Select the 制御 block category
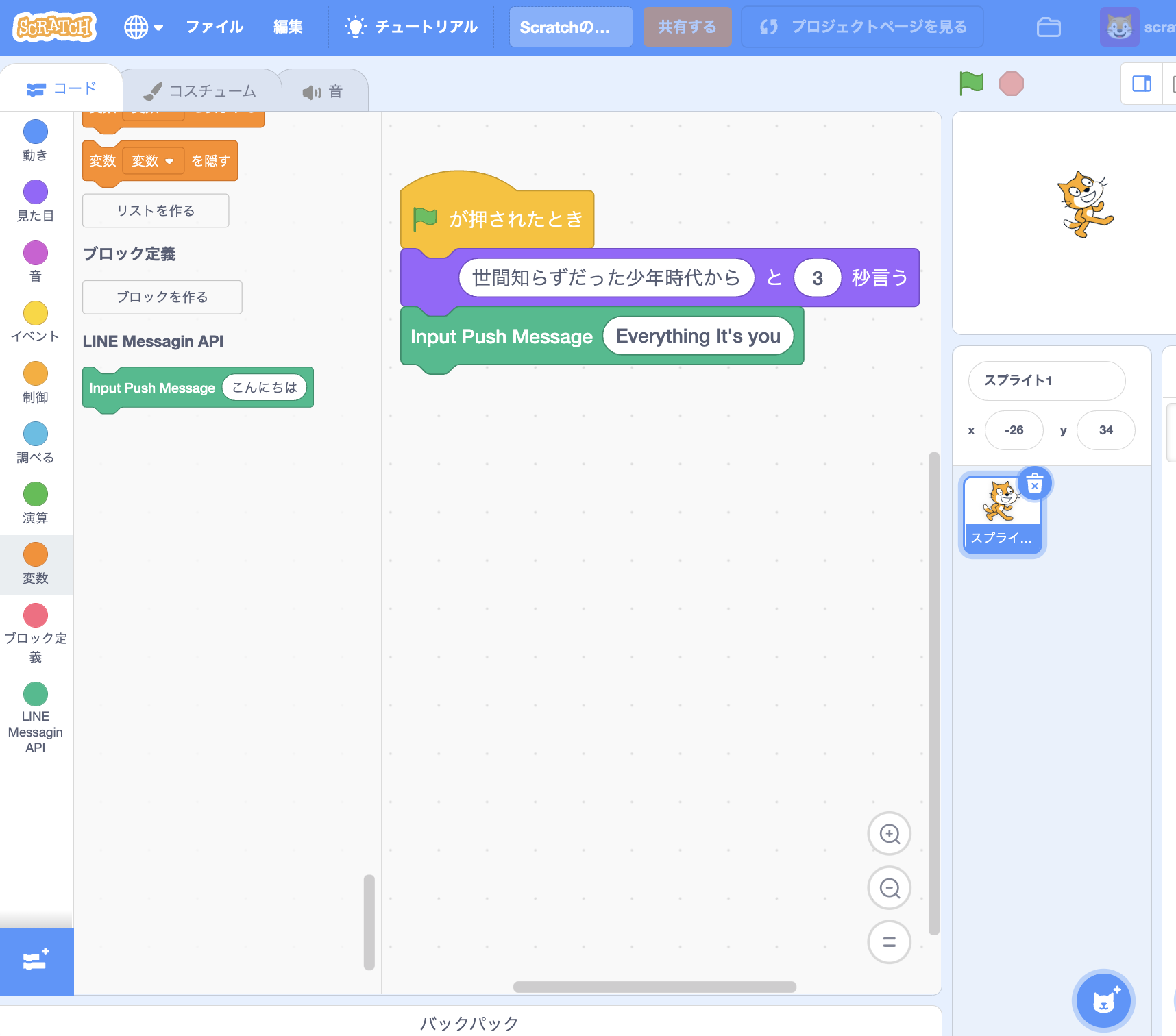Image resolution: width=1176 pixels, height=1036 pixels. click(x=36, y=382)
